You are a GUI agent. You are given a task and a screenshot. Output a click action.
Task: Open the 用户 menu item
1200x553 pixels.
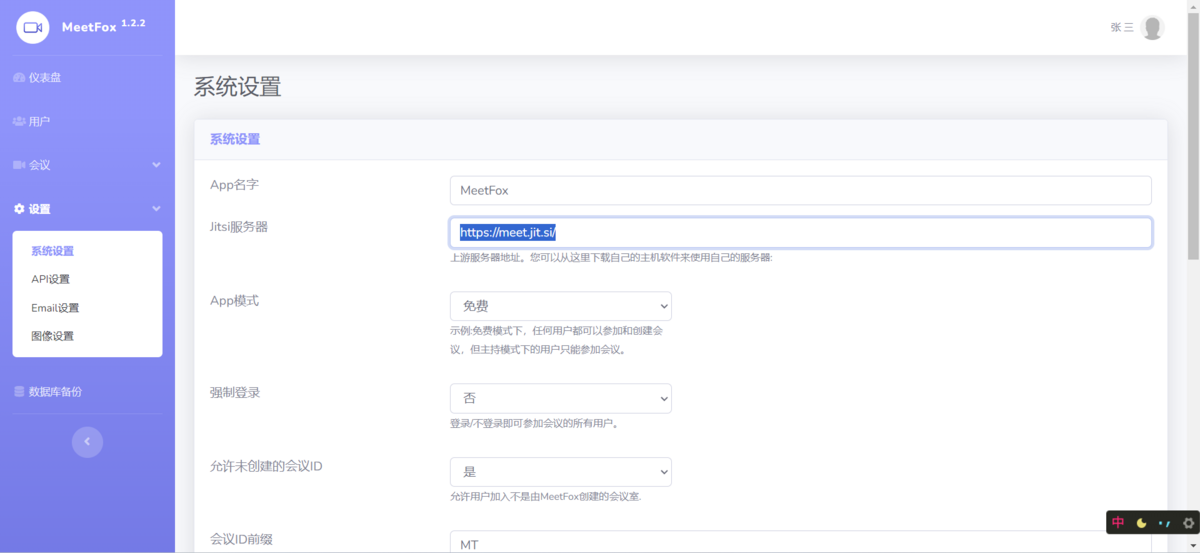pos(39,121)
